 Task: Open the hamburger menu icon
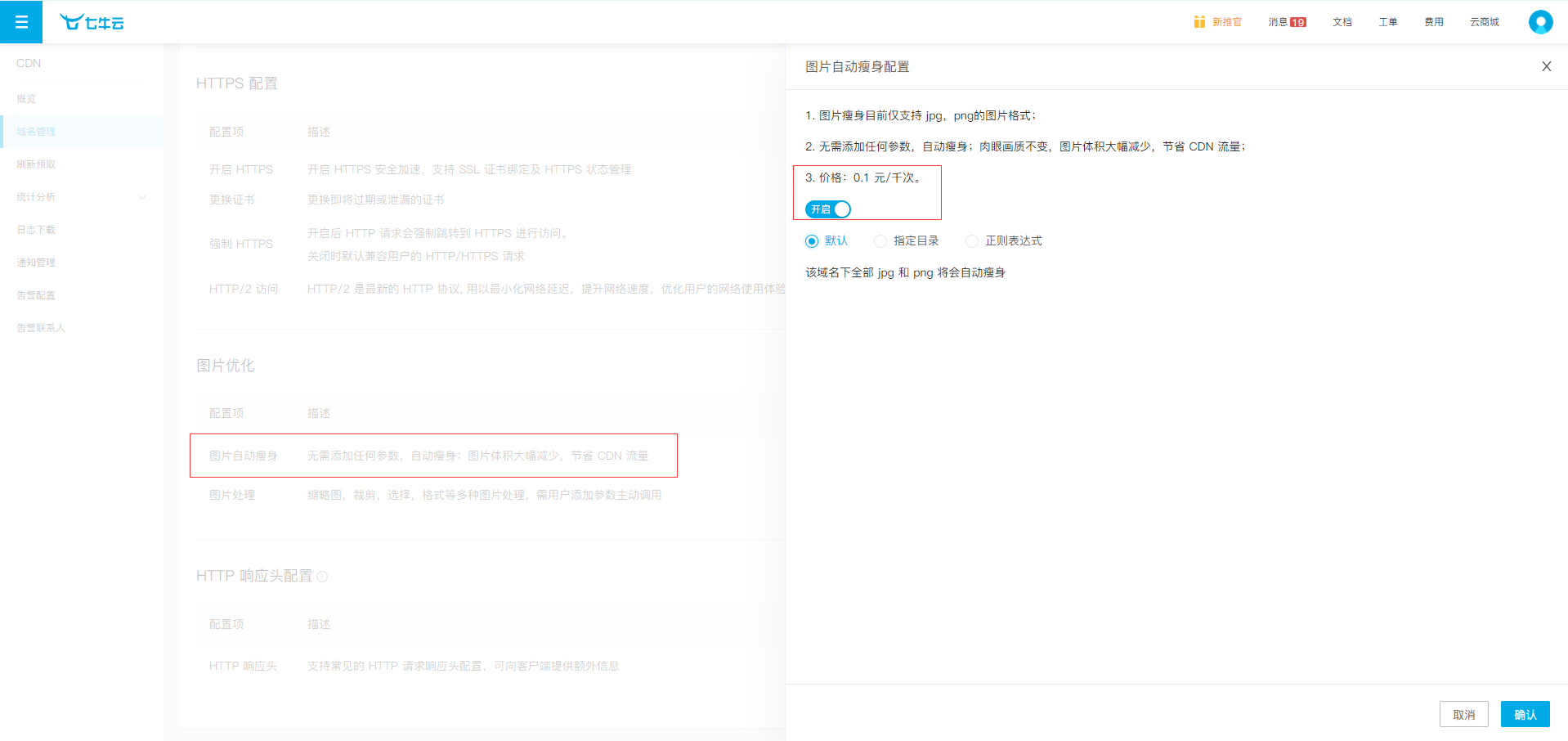coord(21,22)
